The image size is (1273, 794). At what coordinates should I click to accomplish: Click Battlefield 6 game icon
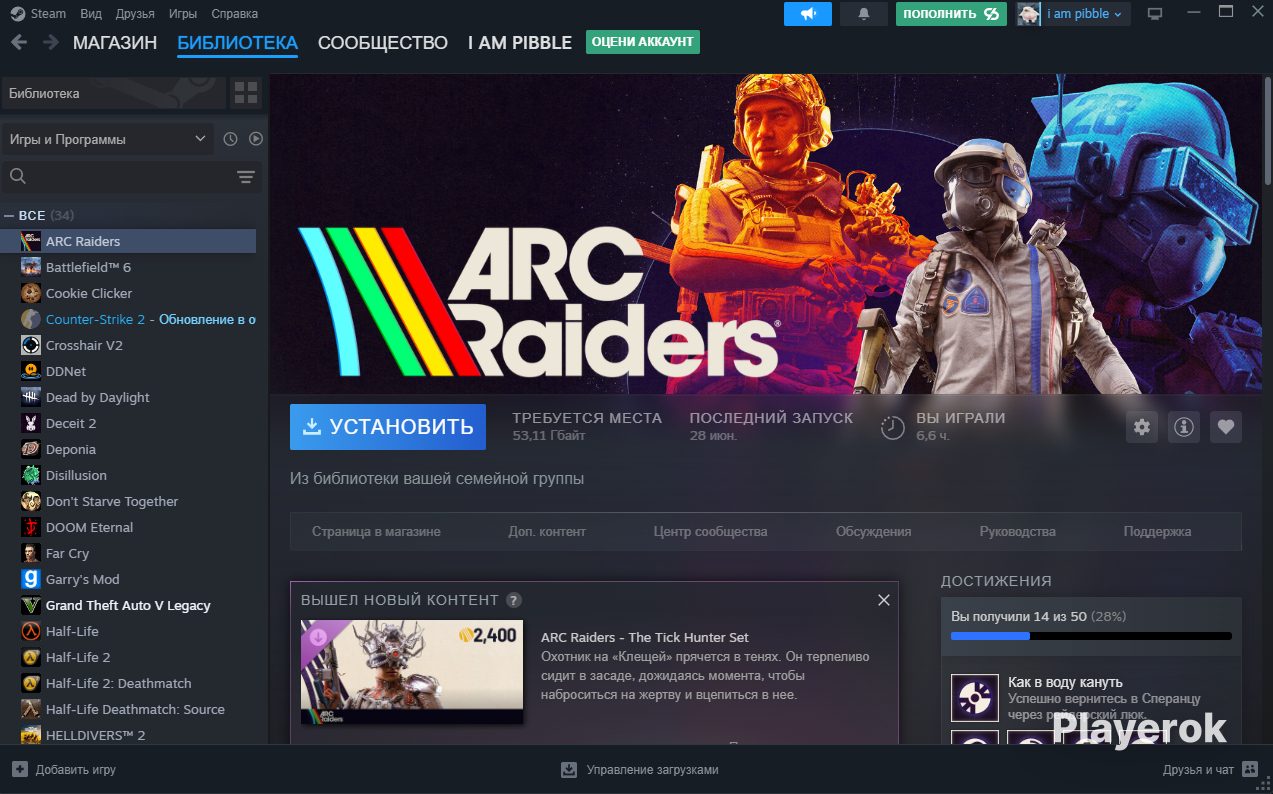coord(31,267)
